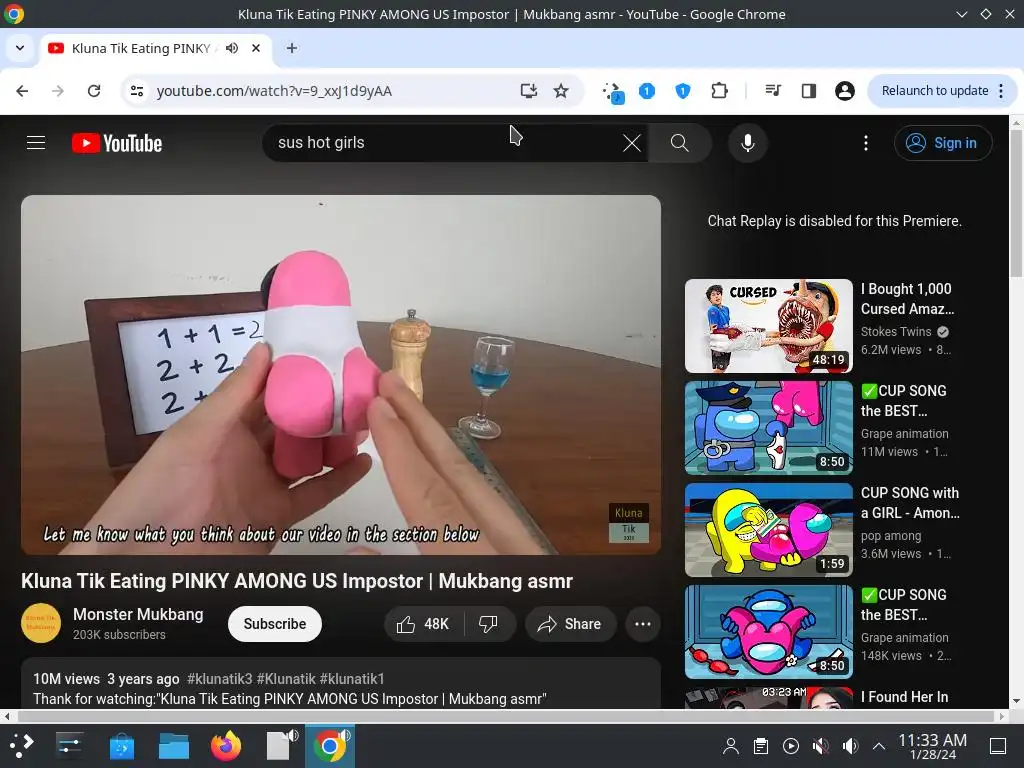Screen dimensions: 1024x768
Task: Install app icon in address bar
Action: [x=528, y=91]
